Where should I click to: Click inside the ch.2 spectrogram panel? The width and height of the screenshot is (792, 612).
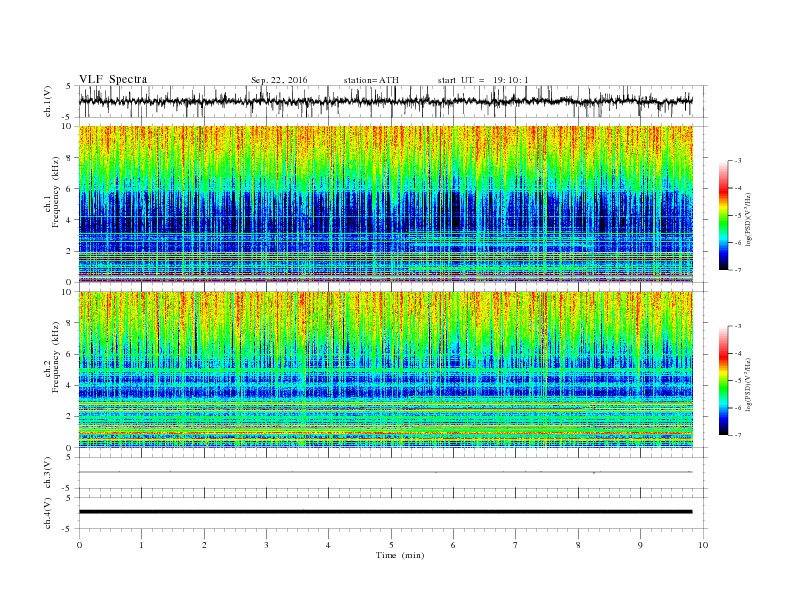385,369
